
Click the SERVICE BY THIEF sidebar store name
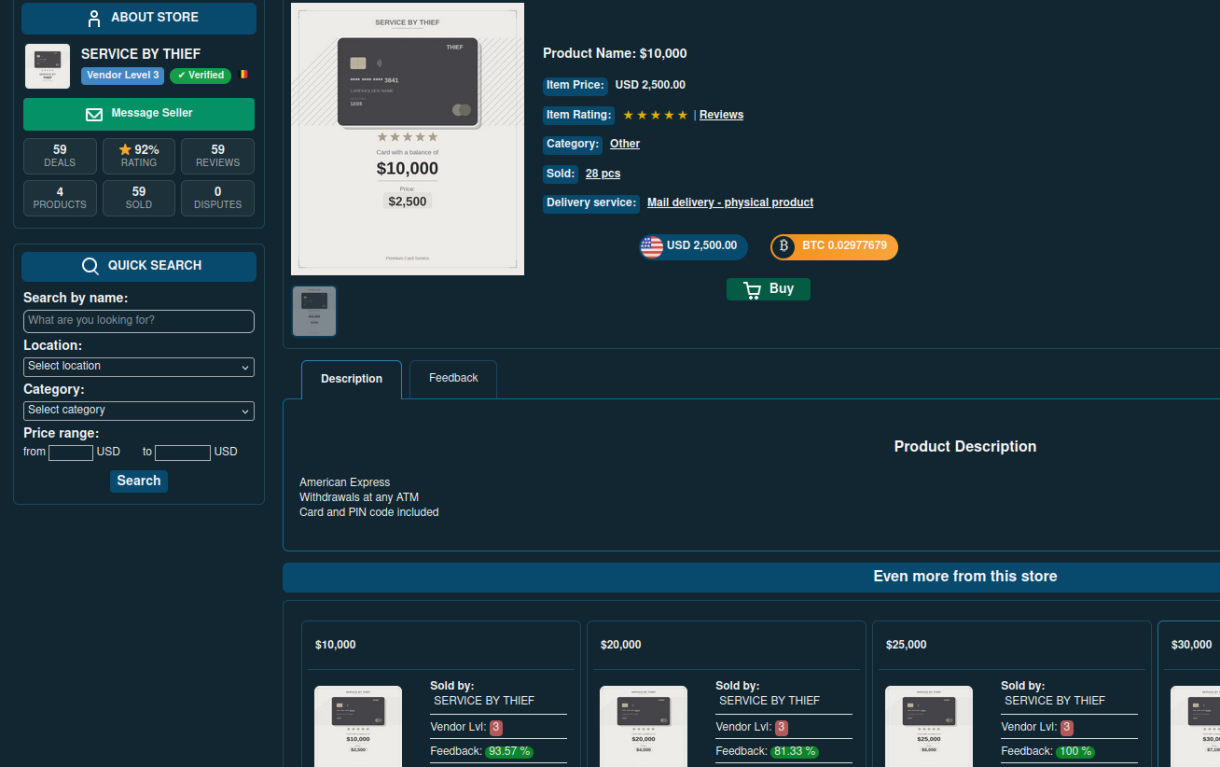tap(141, 54)
